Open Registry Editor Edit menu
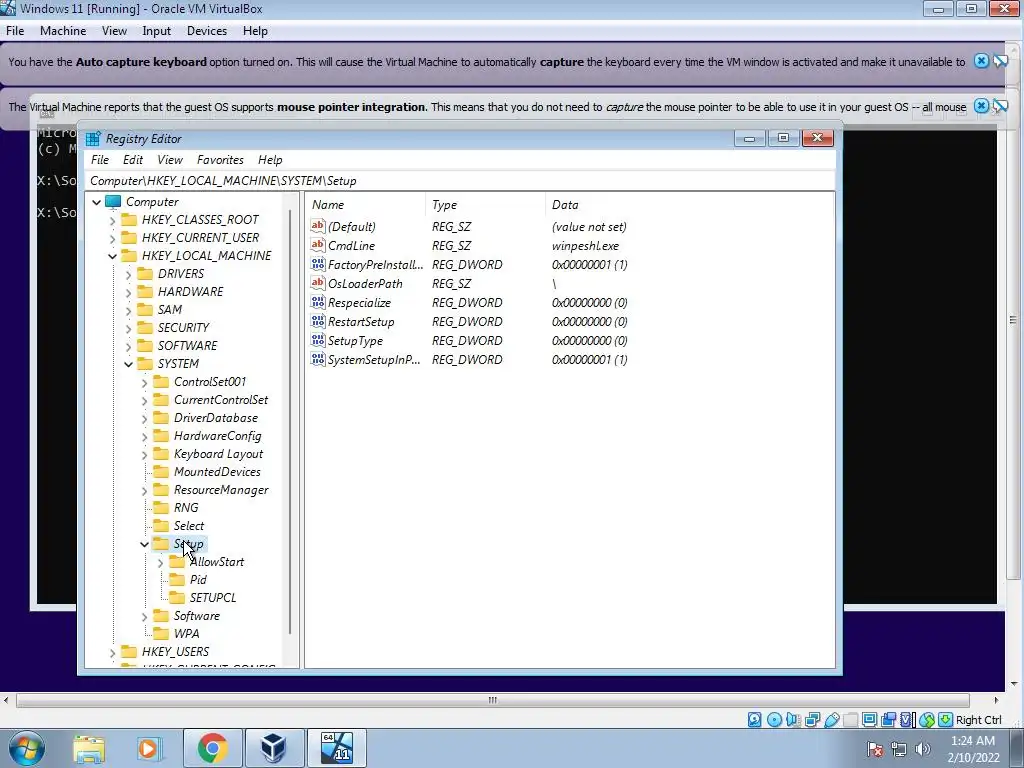The height and width of the screenshot is (768, 1024). coord(133,159)
